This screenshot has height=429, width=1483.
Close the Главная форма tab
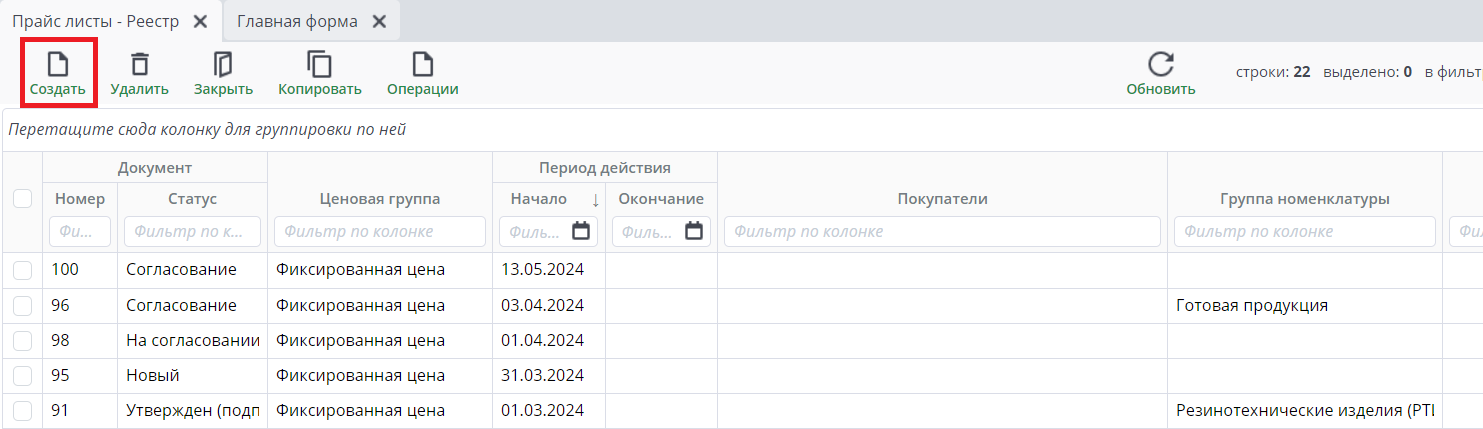pos(379,21)
